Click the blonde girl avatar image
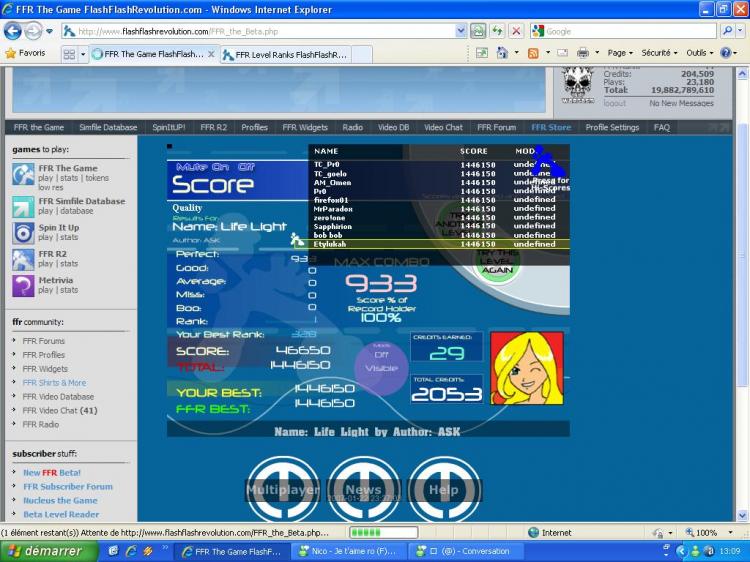The image size is (750, 562). 527,368
